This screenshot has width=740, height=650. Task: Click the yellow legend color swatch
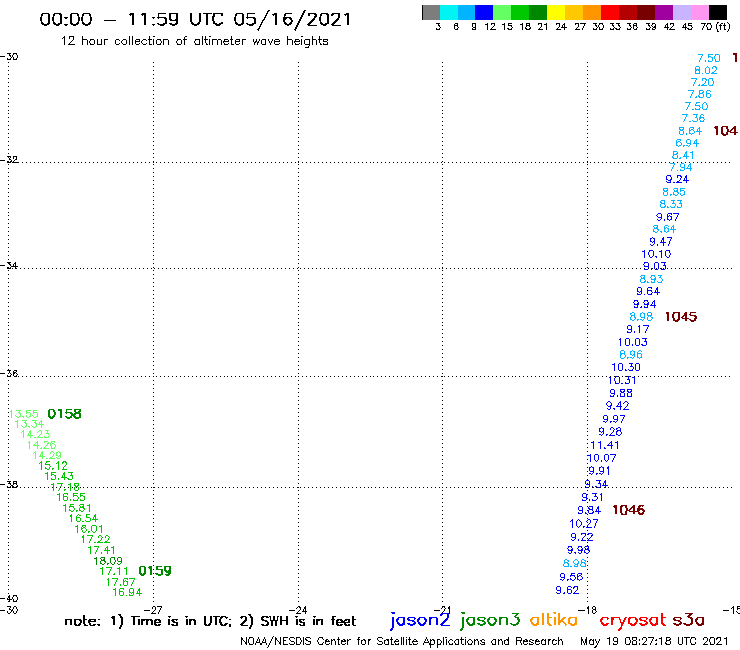tap(556, 12)
